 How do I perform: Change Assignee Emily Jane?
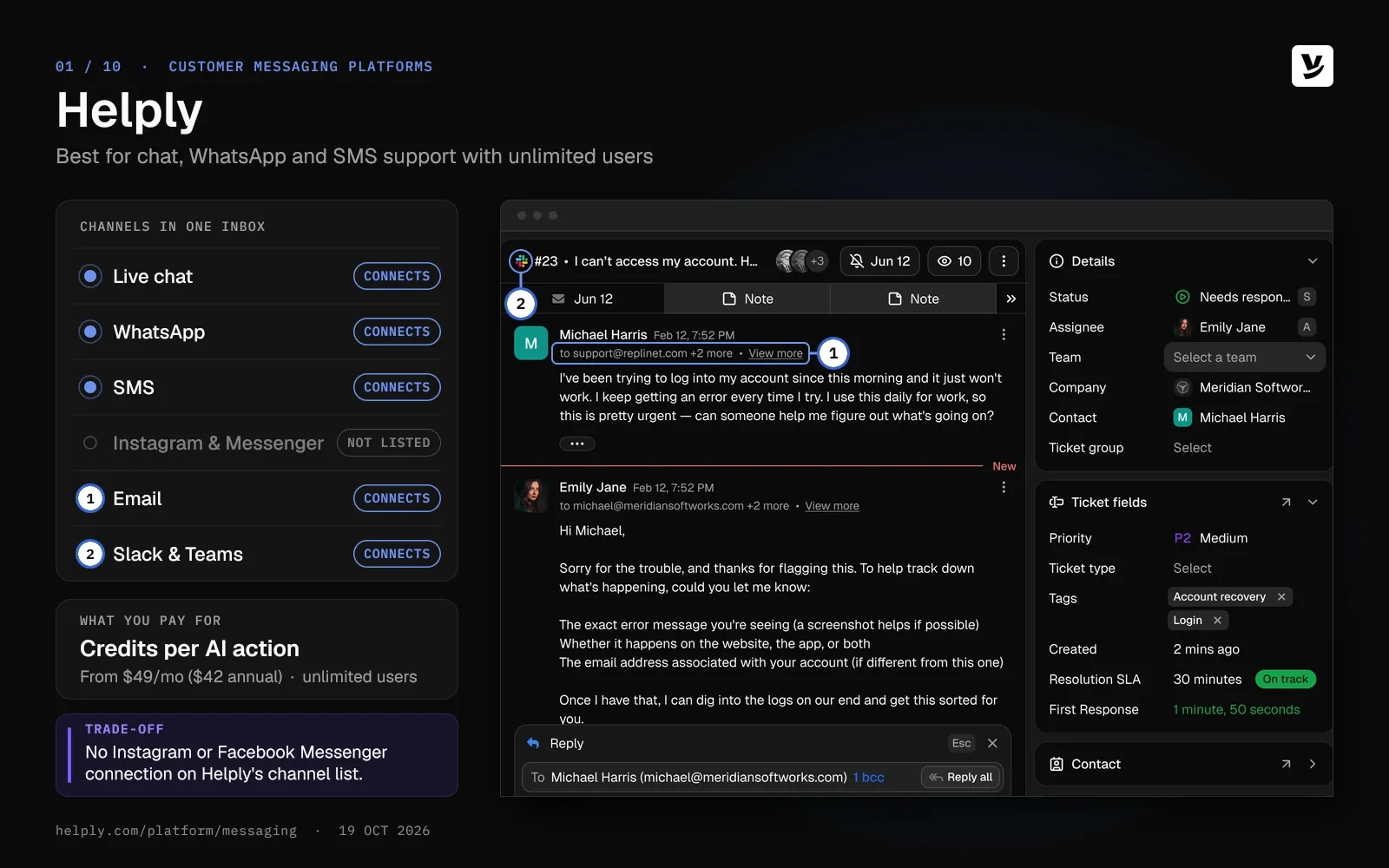click(x=1221, y=327)
